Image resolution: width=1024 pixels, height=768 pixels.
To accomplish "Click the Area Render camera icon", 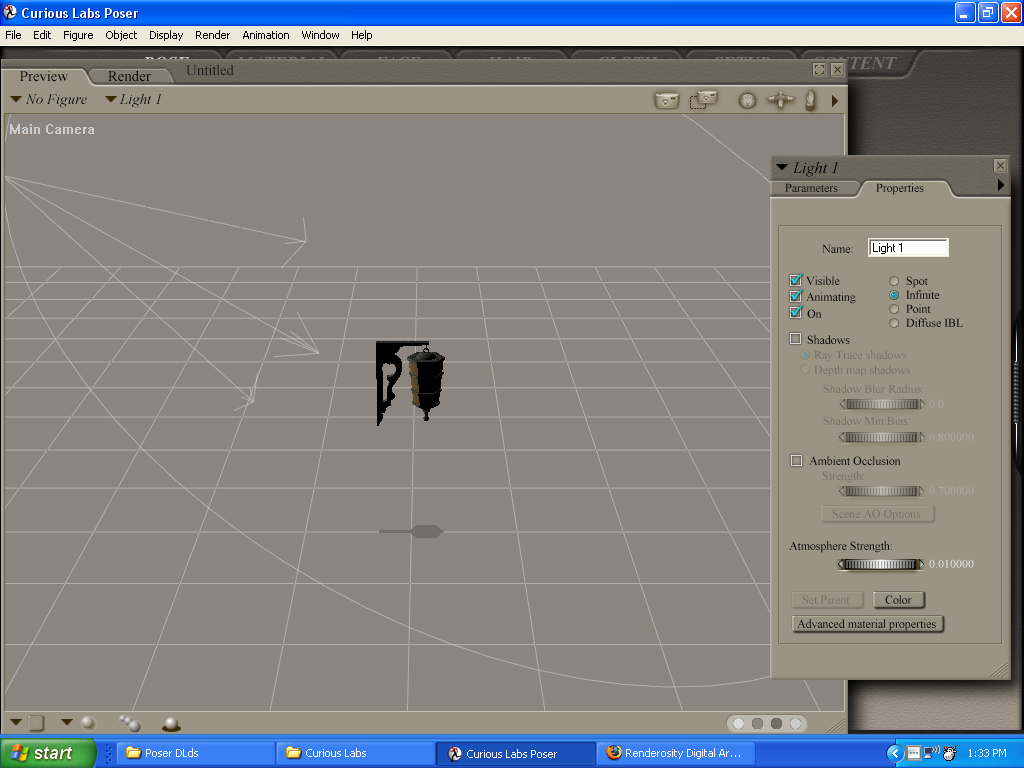I will pos(704,100).
